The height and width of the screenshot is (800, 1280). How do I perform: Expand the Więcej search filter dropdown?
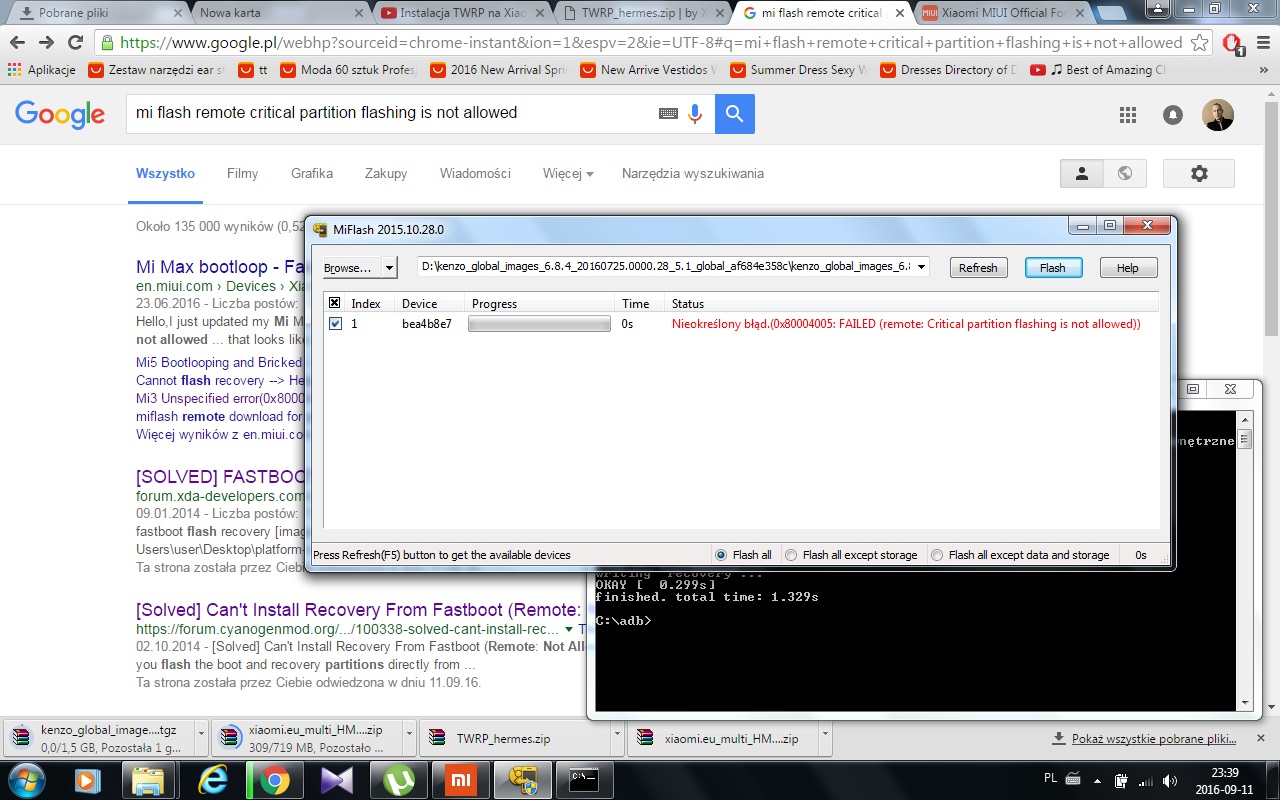point(568,173)
